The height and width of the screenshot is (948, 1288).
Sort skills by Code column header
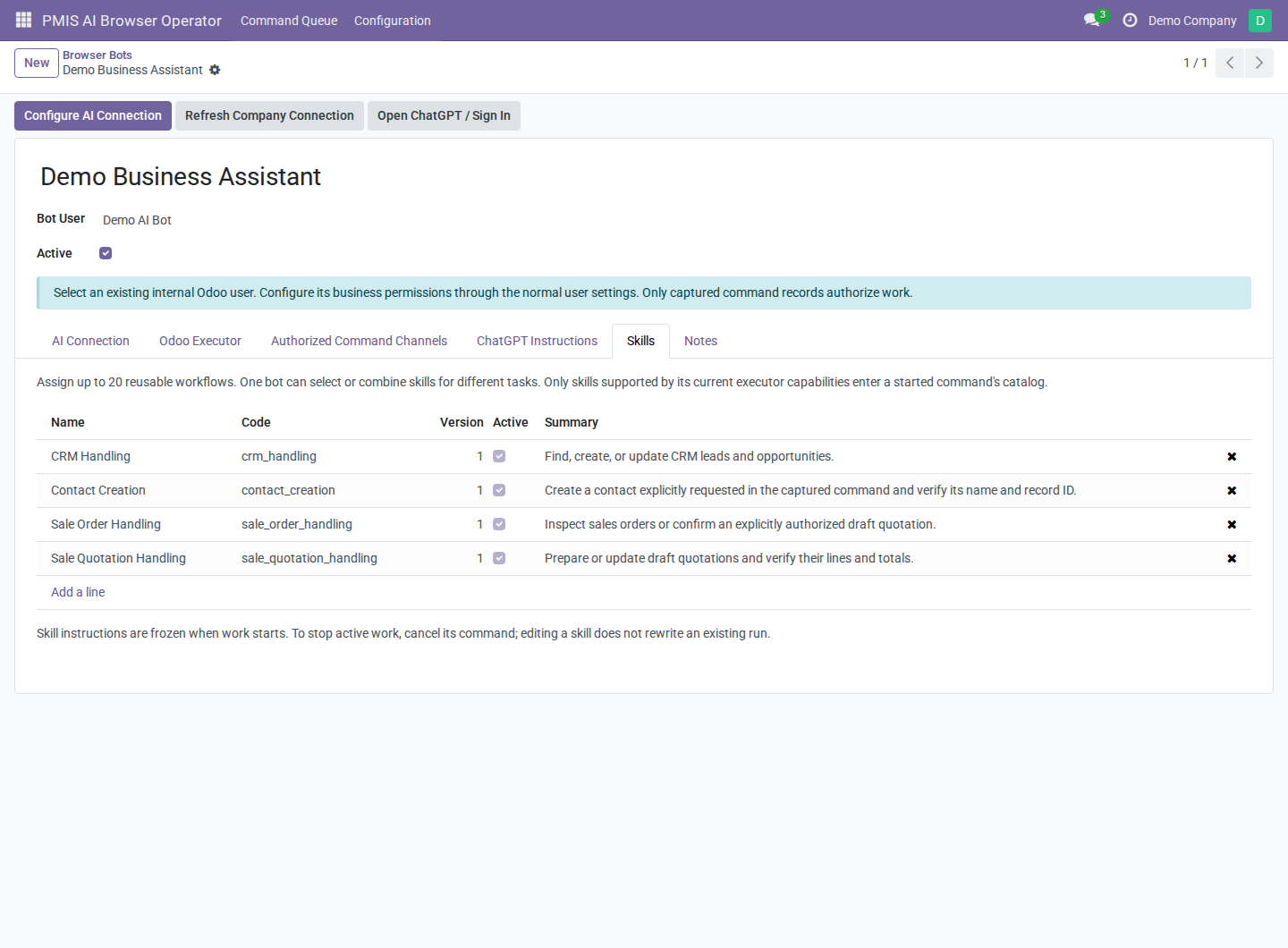coord(256,422)
